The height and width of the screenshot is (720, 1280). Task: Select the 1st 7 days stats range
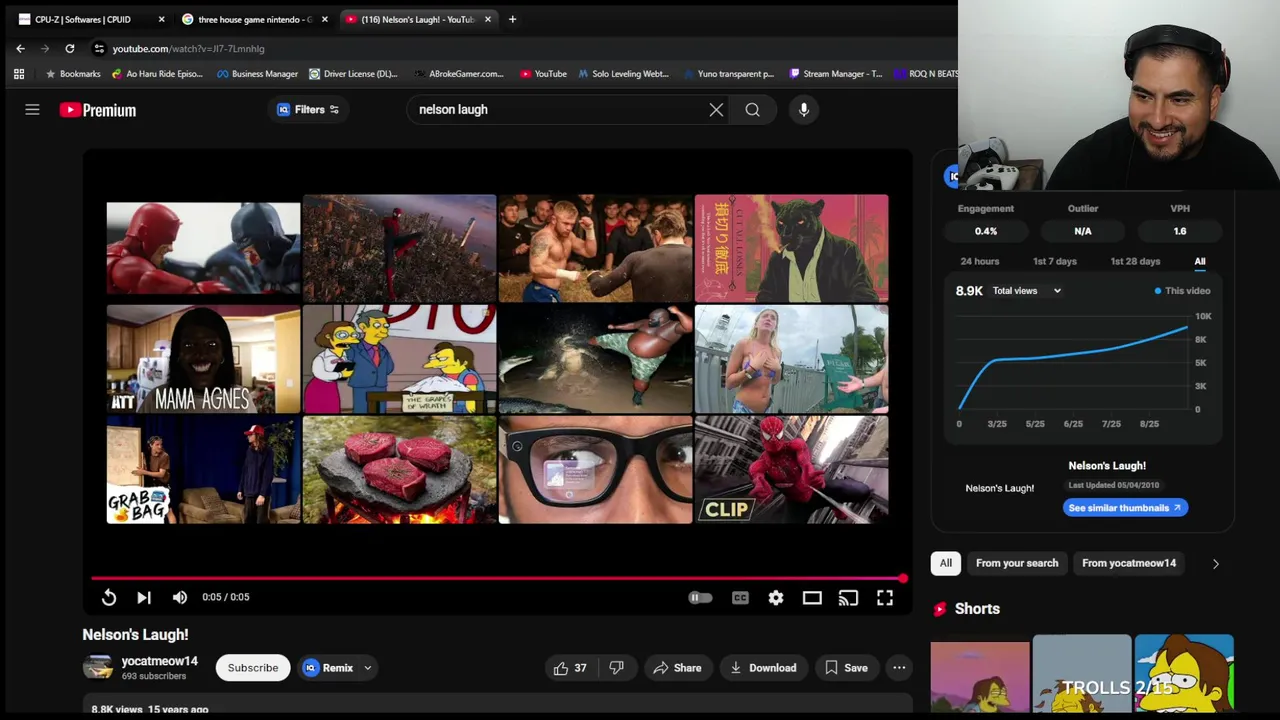1055,261
